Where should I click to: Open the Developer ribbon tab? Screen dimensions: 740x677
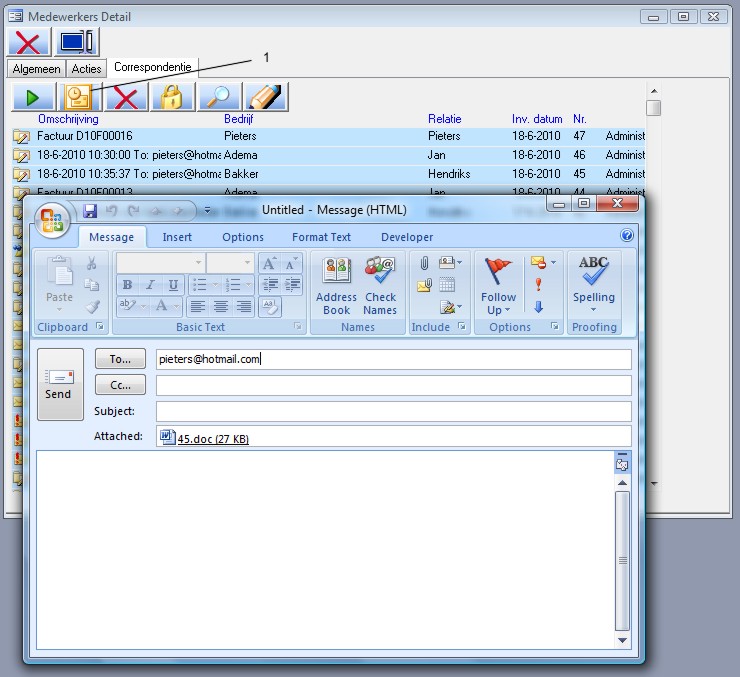point(407,237)
